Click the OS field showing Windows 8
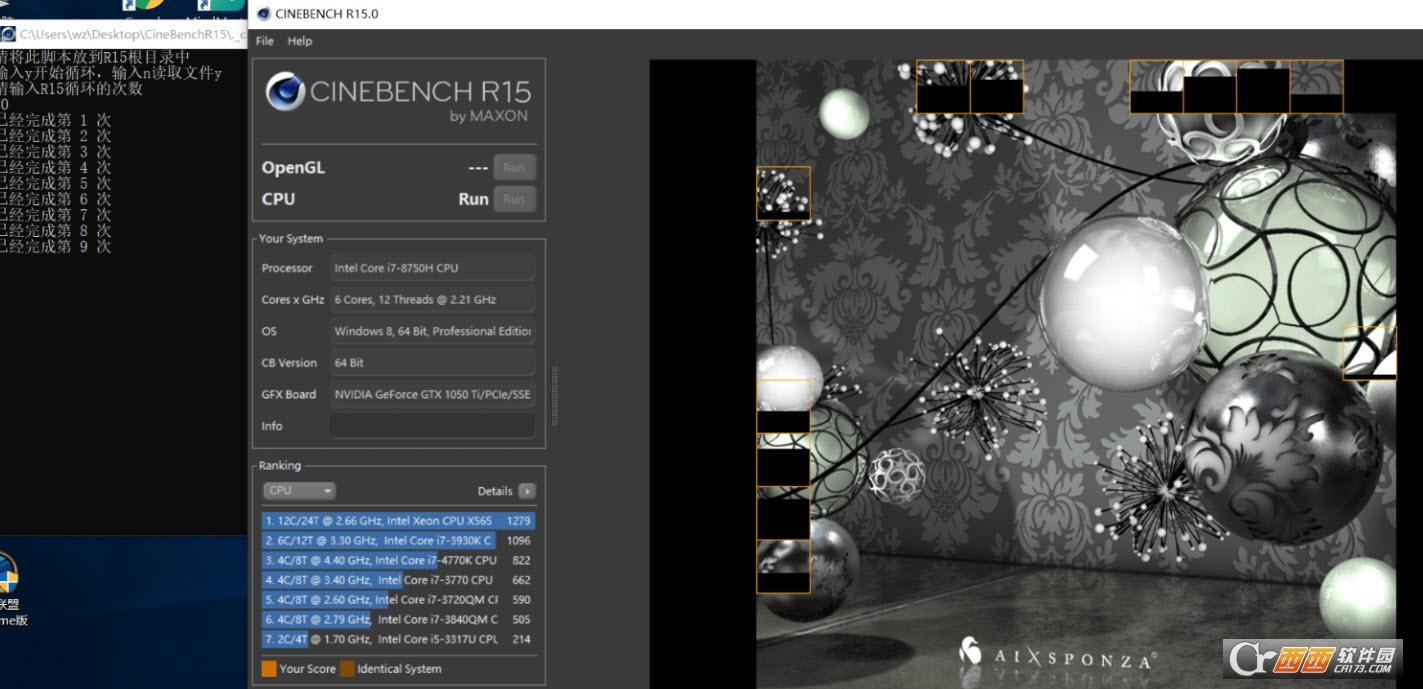The height and width of the screenshot is (689, 1423). [x=432, y=331]
